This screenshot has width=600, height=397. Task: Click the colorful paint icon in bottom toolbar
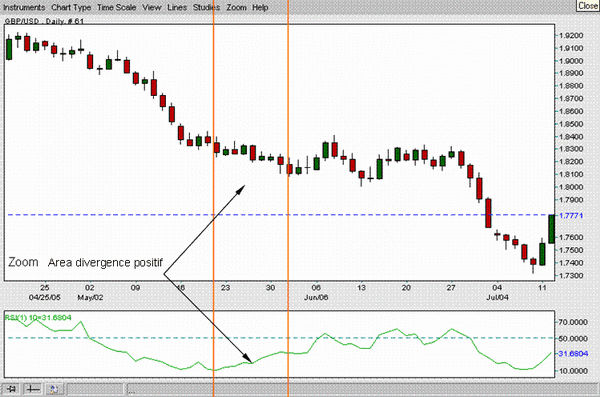coord(54,389)
